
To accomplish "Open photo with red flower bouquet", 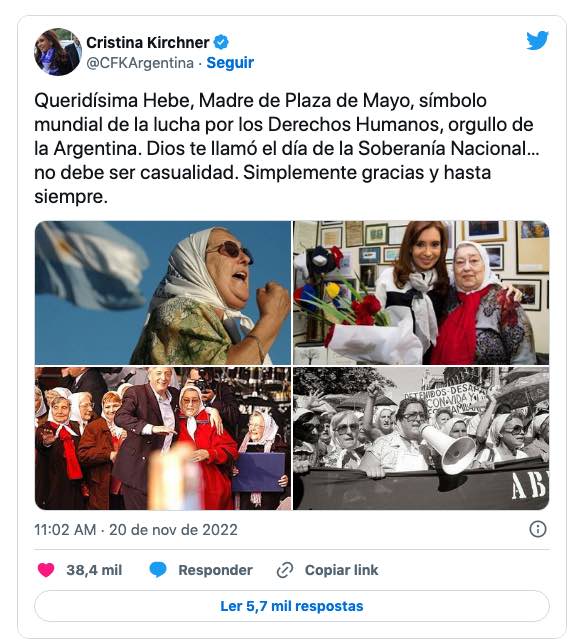I will pos(421,293).
